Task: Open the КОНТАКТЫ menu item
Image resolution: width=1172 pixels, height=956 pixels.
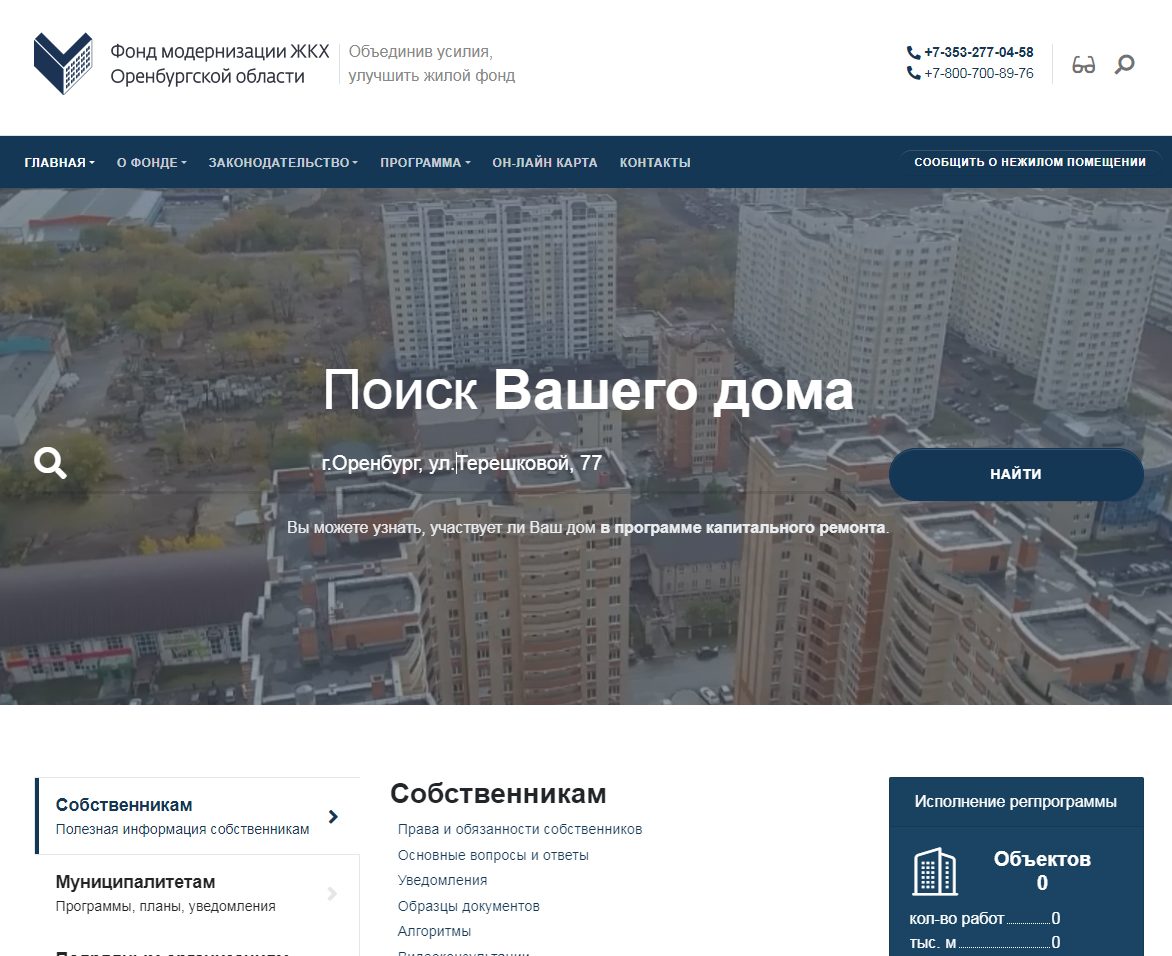Action: (655, 162)
